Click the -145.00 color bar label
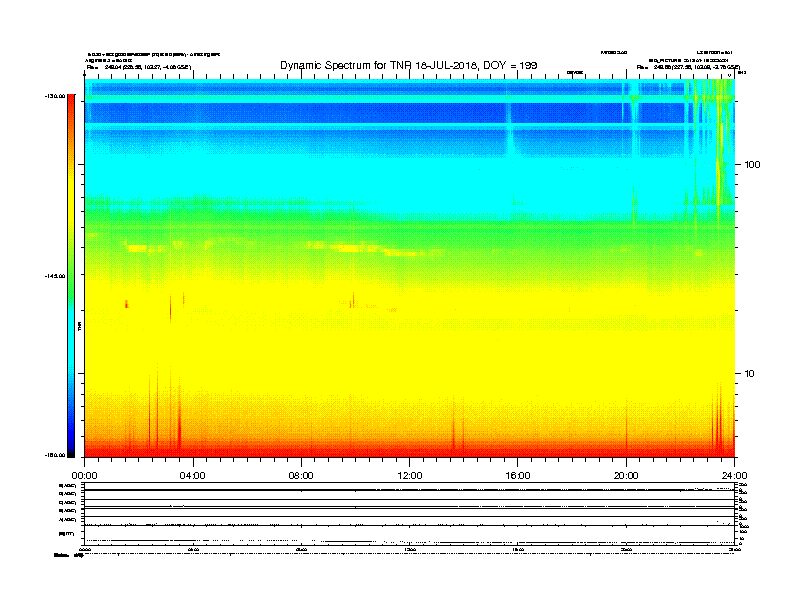The height and width of the screenshot is (612, 792). pyautogui.click(x=56, y=276)
